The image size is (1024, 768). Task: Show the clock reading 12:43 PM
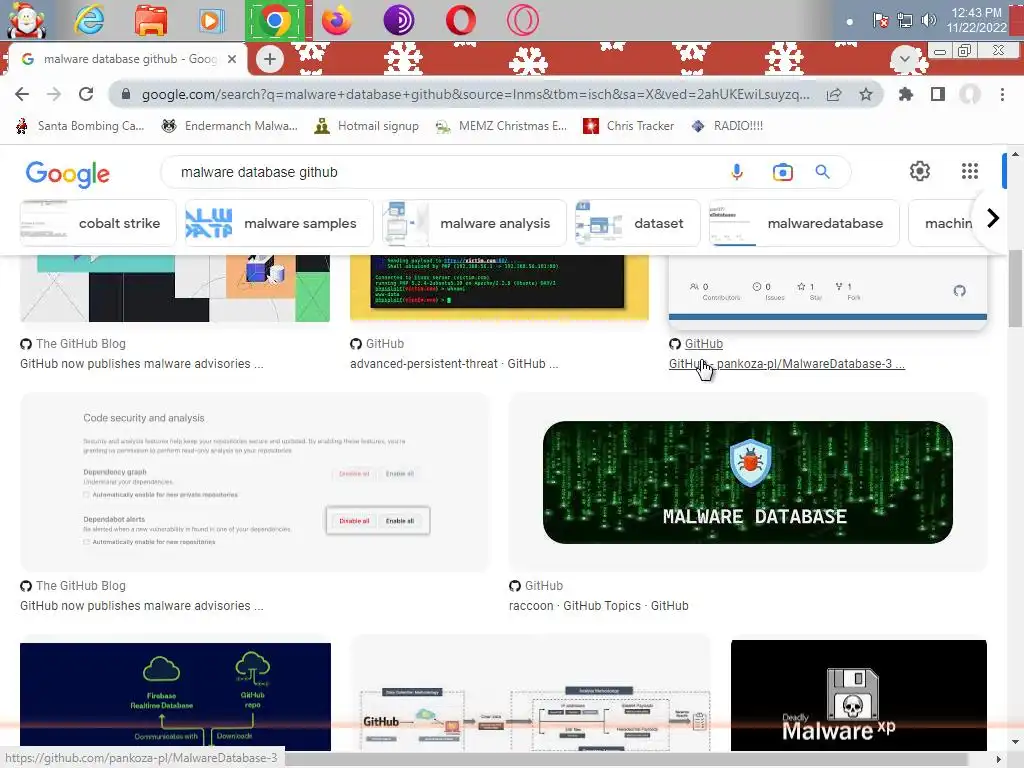[976, 20]
